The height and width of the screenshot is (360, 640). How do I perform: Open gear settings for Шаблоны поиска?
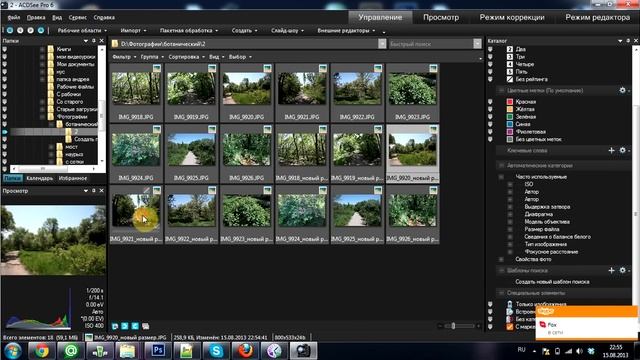pos(622,270)
